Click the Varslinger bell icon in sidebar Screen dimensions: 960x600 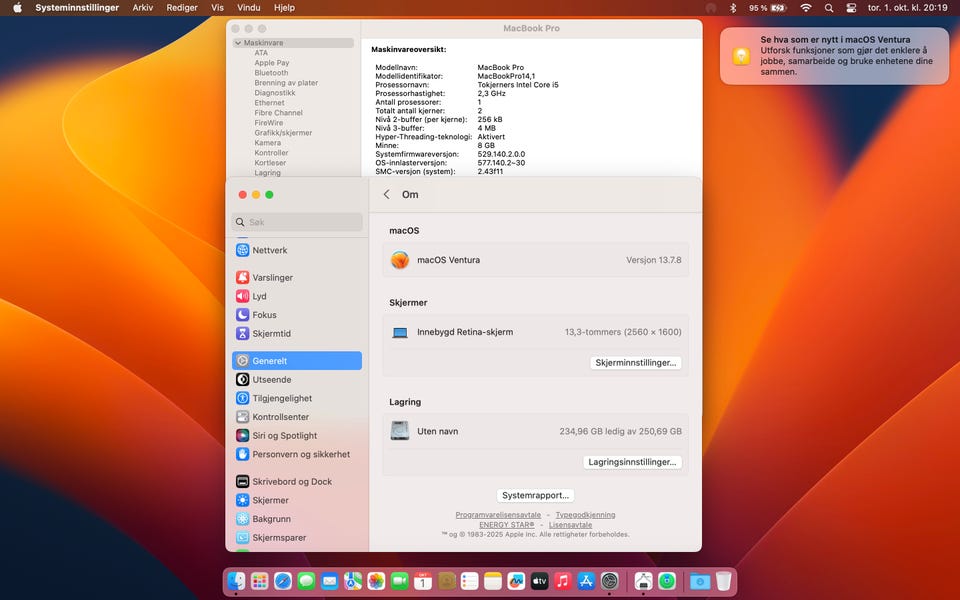(242, 277)
